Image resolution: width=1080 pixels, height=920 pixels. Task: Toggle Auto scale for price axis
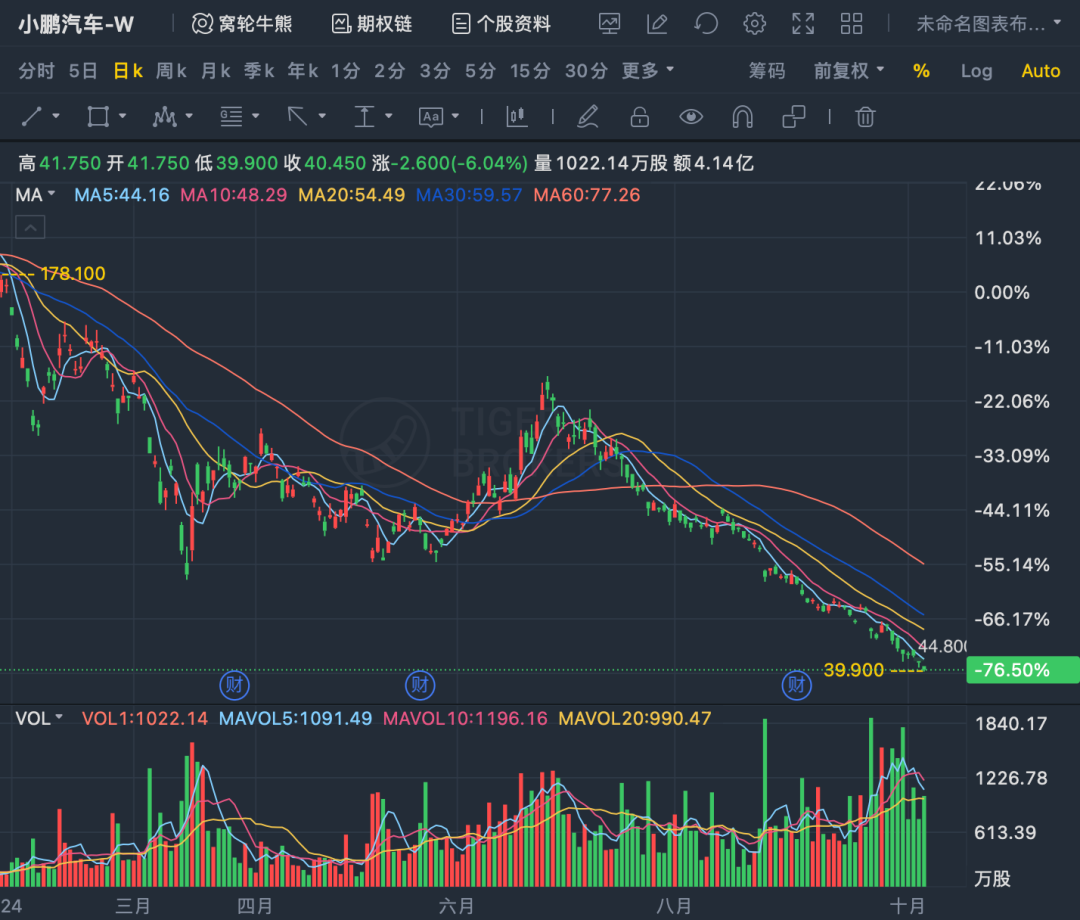(x=1040, y=71)
